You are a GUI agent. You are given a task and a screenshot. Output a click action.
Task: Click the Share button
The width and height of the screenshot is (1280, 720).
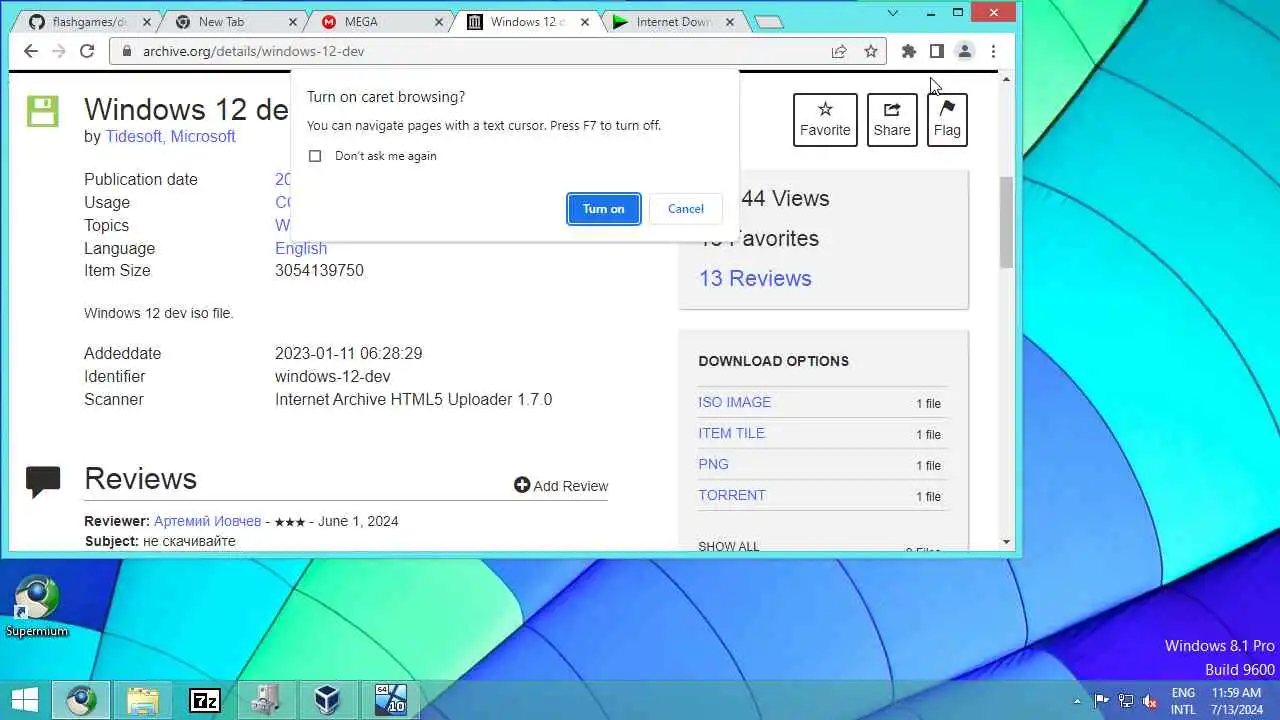click(x=892, y=120)
